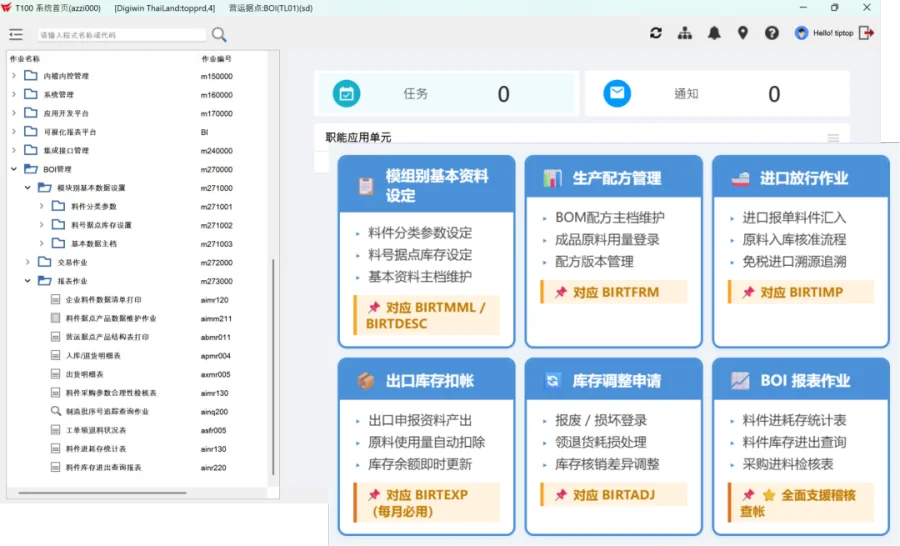This screenshot has width=900, height=546.
Task: Open the 职能应用单元 panel menu icon
Action: 833,138
